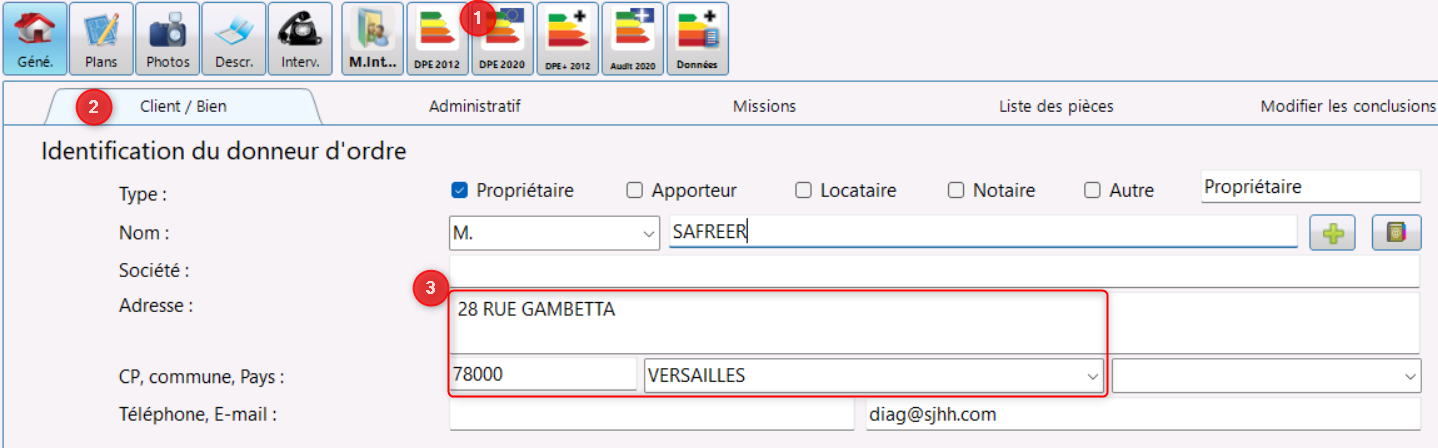Click the green plus add button
The image size is (1438, 448).
(1333, 233)
